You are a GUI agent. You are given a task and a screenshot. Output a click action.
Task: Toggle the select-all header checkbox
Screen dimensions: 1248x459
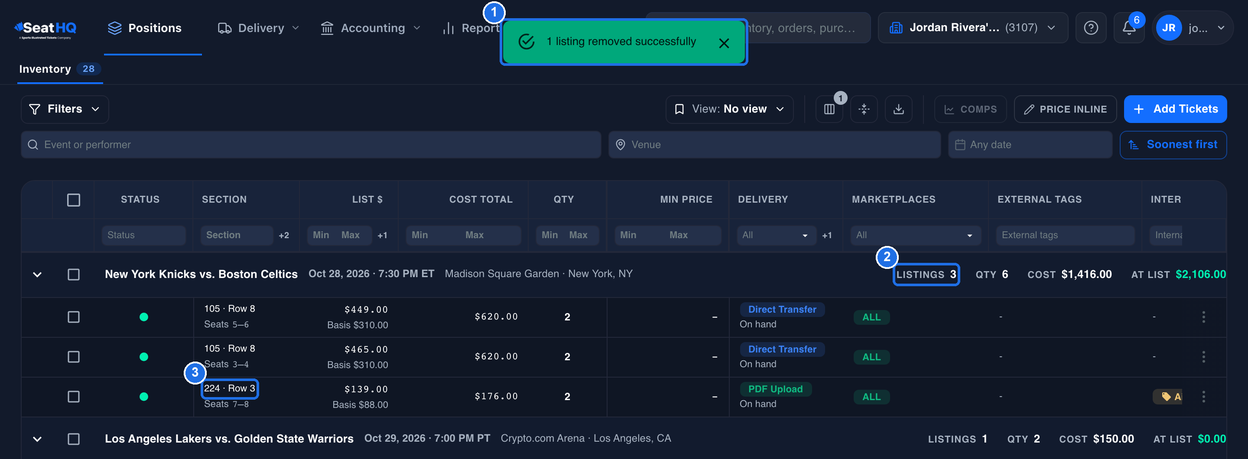(73, 200)
